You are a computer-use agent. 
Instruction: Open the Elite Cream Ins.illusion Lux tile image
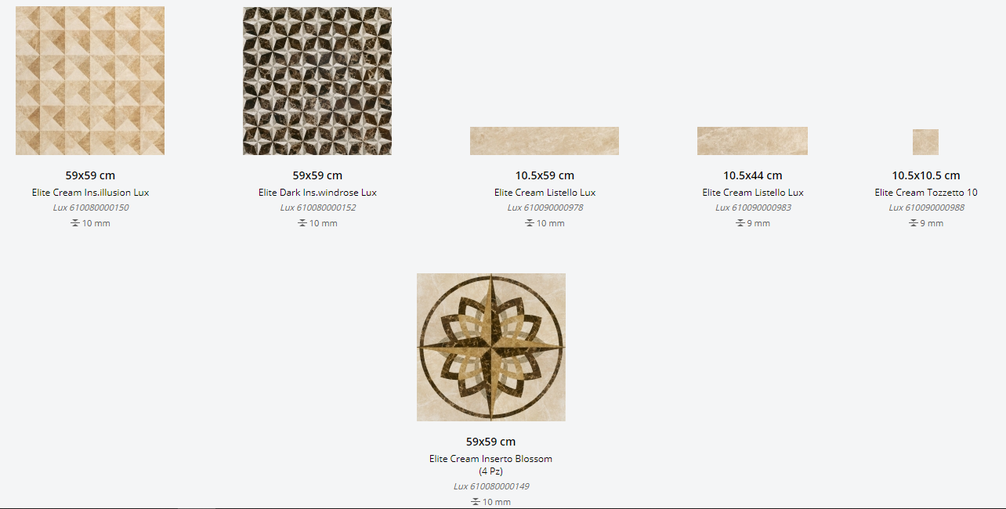pyautogui.click(x=90, y=81)
